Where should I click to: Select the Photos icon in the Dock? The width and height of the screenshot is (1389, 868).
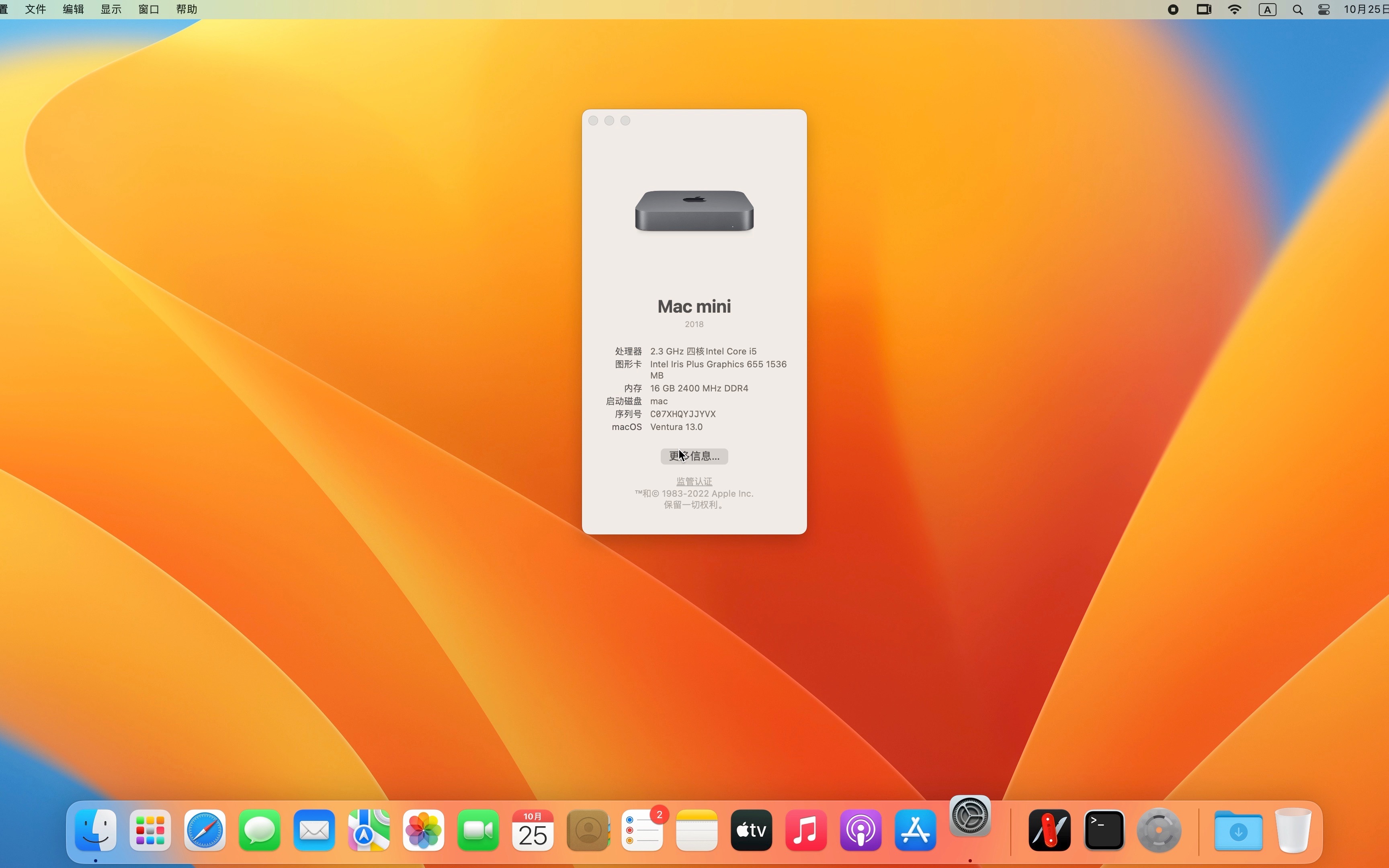coord(423,830)
